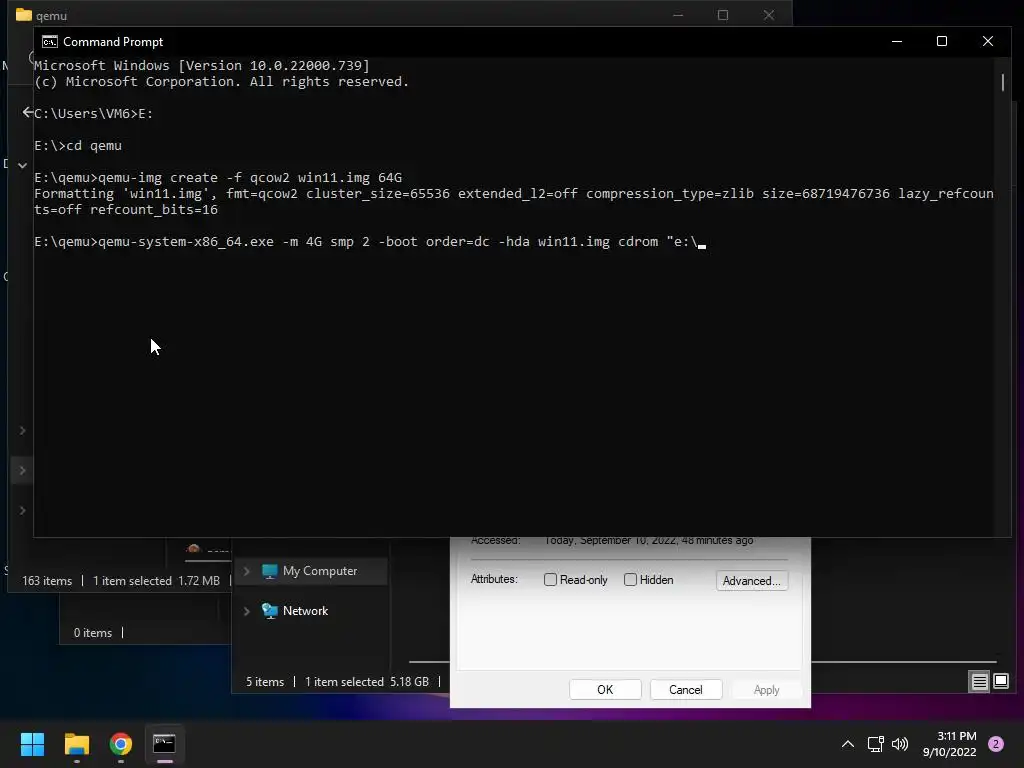
Task: Toggle the Hidden attribute checkbox
Action: (630, 580)
